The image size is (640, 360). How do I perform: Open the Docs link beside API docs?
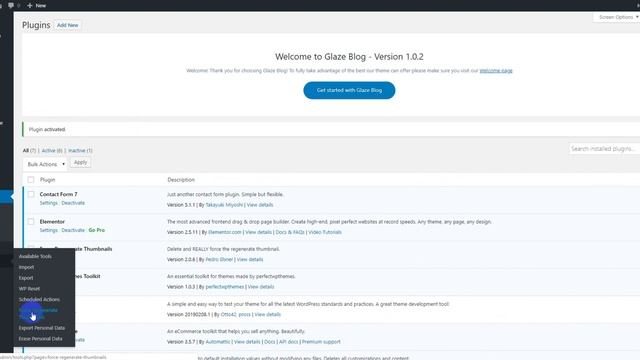click(x=270, y=342)
